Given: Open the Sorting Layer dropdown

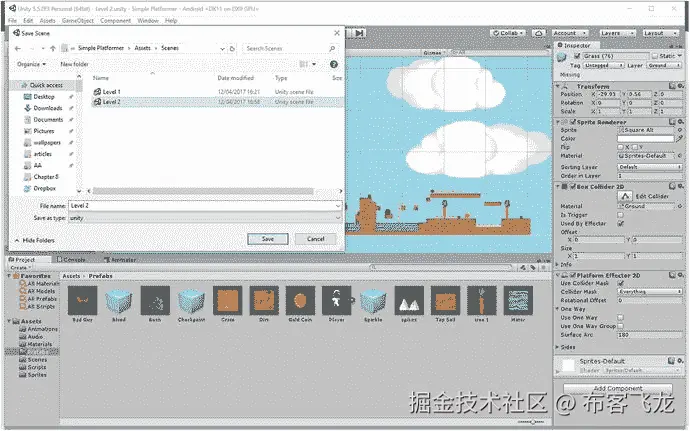Looking at the screenshot, I should [650, 167].
